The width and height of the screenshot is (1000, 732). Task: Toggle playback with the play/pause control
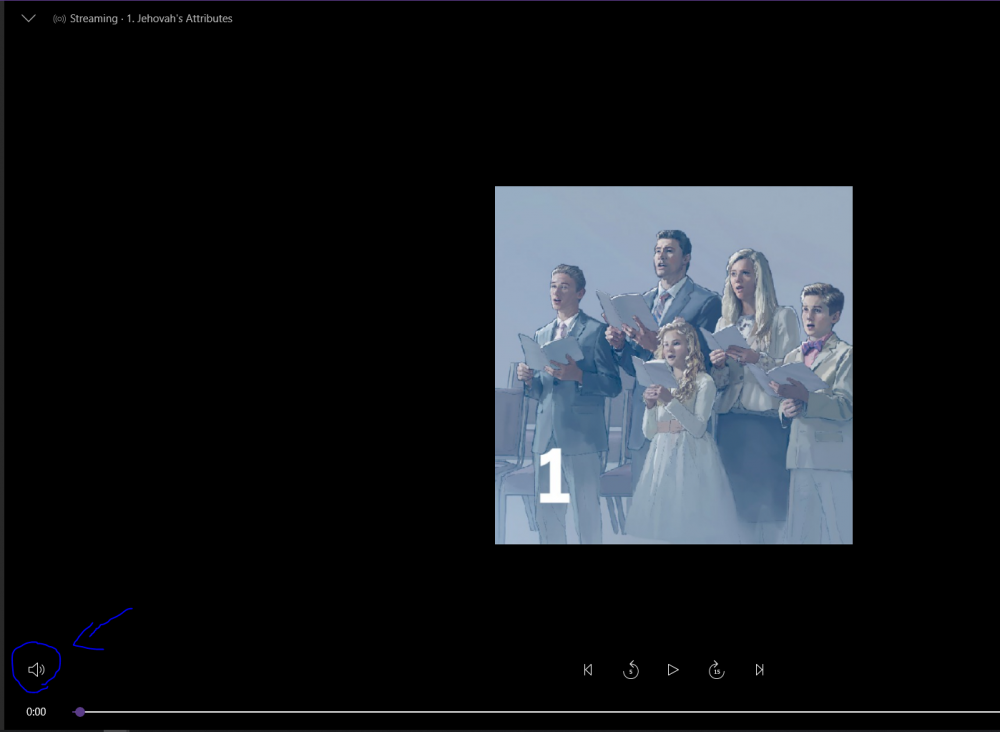click(x=673, y=670)
